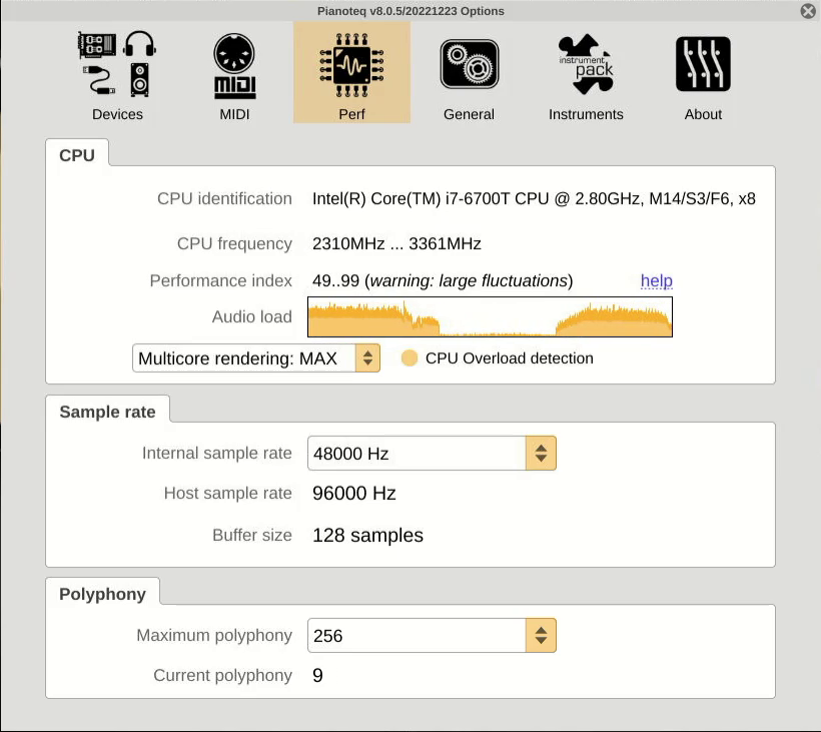Open the Internal sample rate dropdown

(432, 453)
